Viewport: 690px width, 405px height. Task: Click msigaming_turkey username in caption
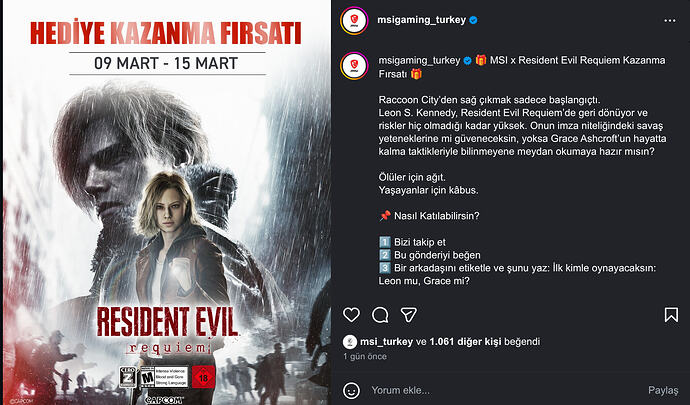click(x=419, y=60)
